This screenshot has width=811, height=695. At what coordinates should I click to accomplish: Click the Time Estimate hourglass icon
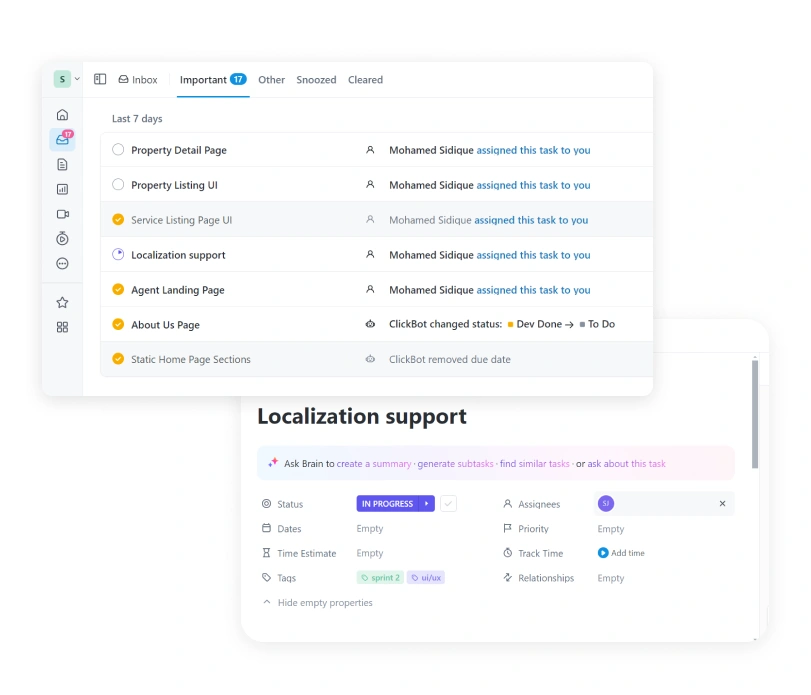(x=266, y=553)
